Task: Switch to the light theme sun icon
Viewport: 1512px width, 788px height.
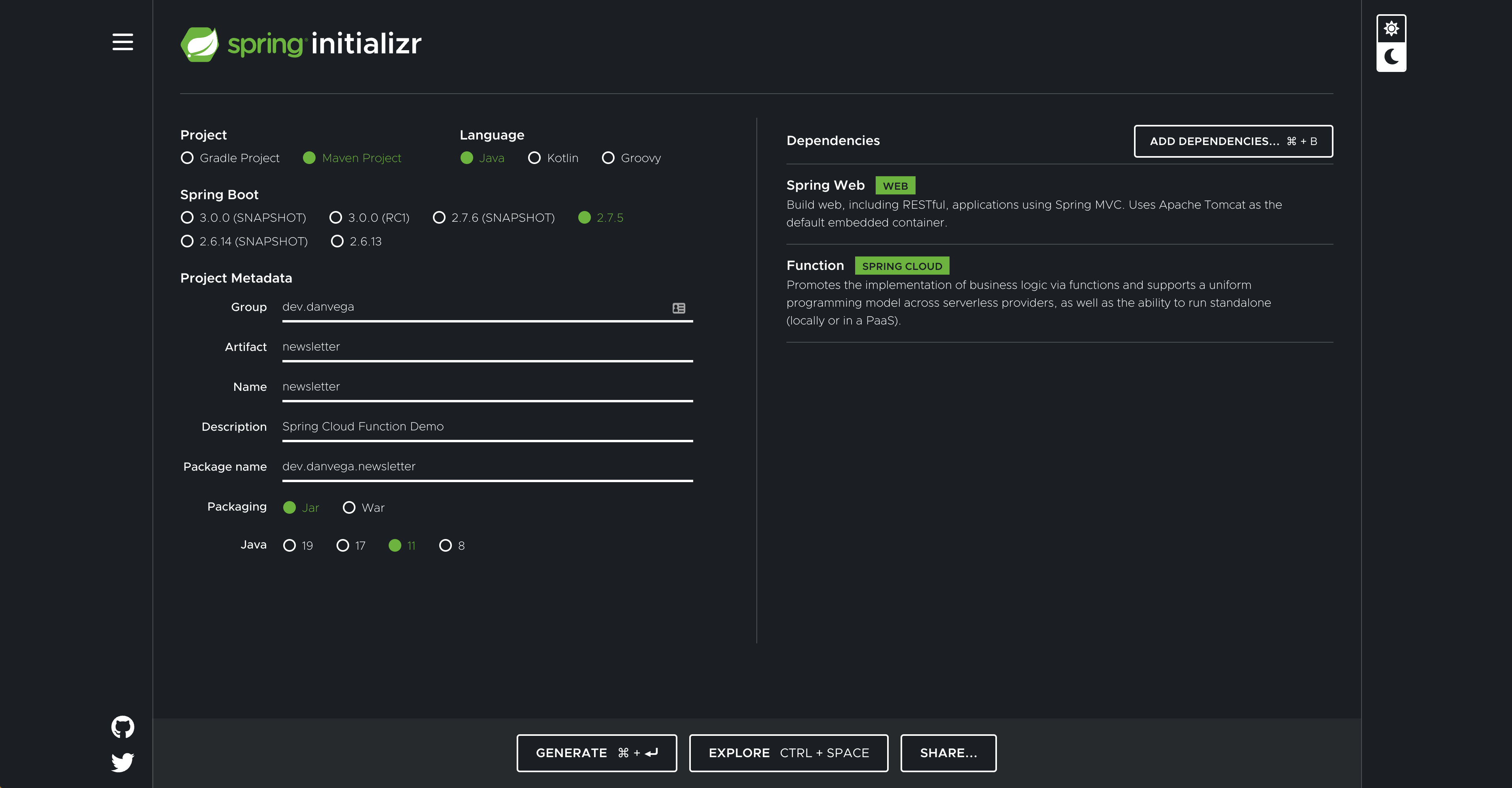Action: pos(1390,29)
